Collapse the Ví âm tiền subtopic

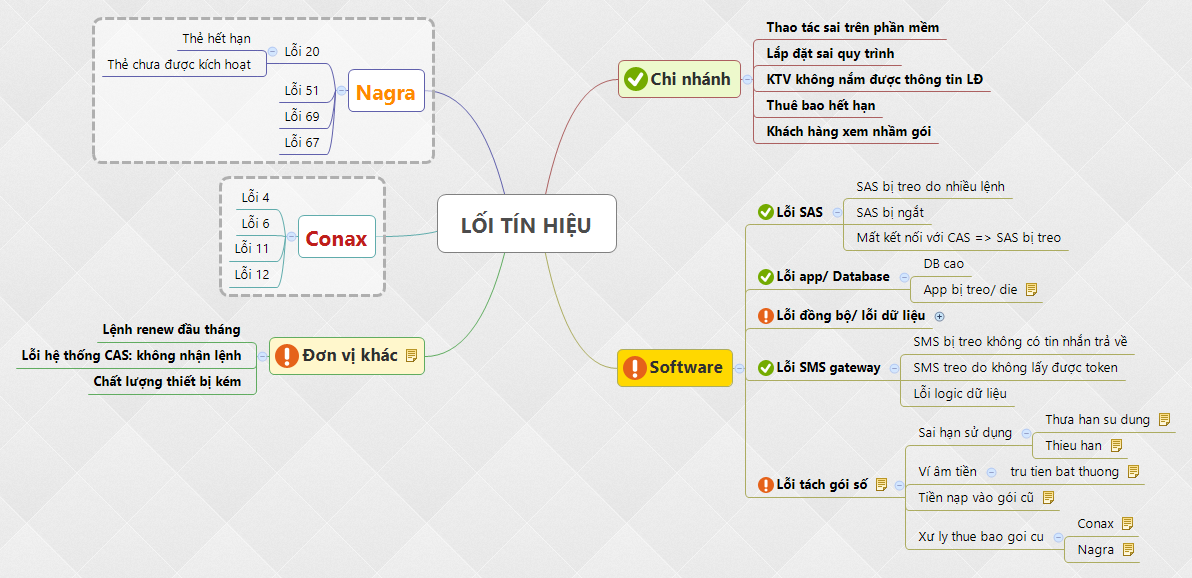pyautogui.click(x=990, y=472)
